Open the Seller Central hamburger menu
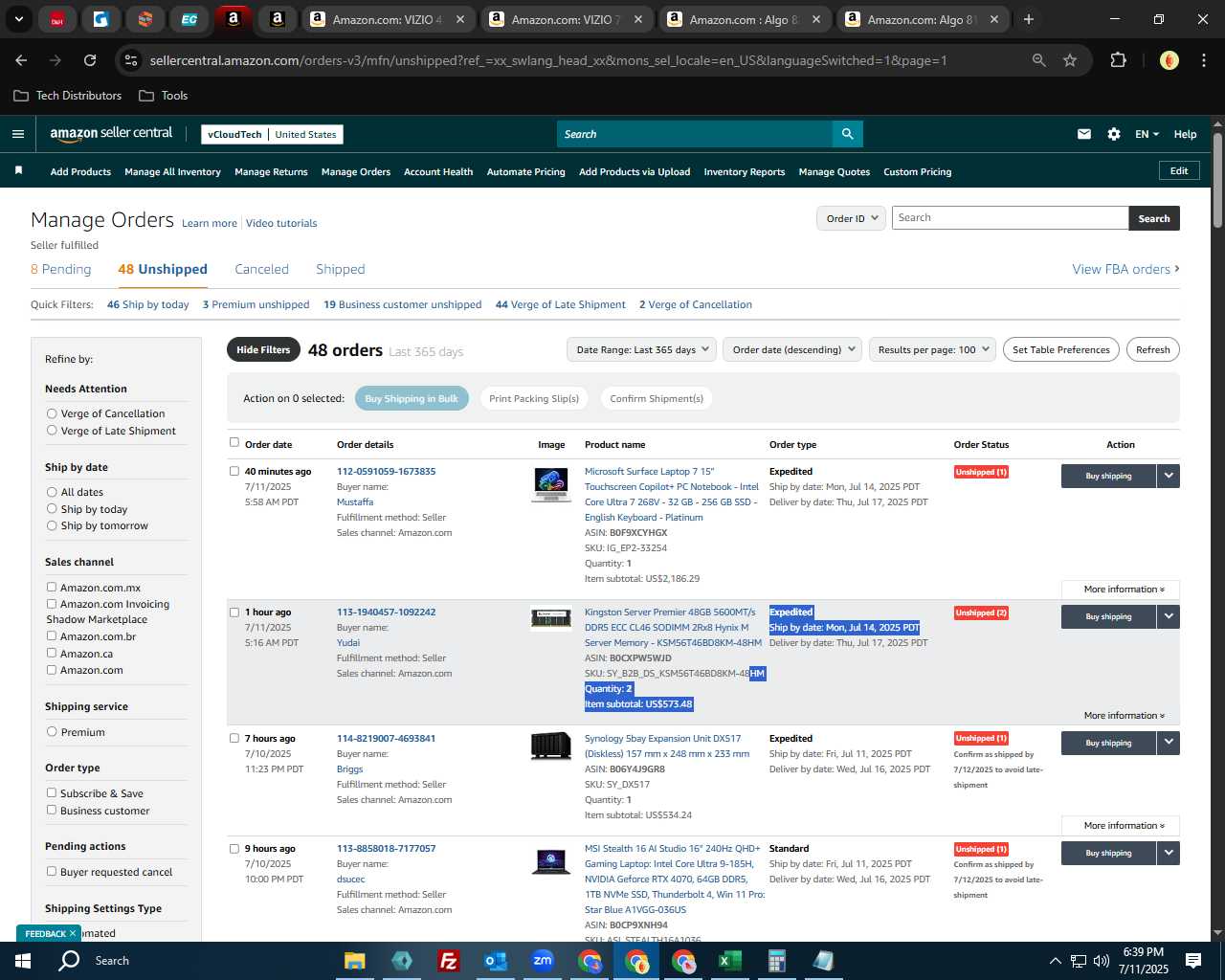The width and height of the screenshot is (1225, 980). [x=17, y=134]
